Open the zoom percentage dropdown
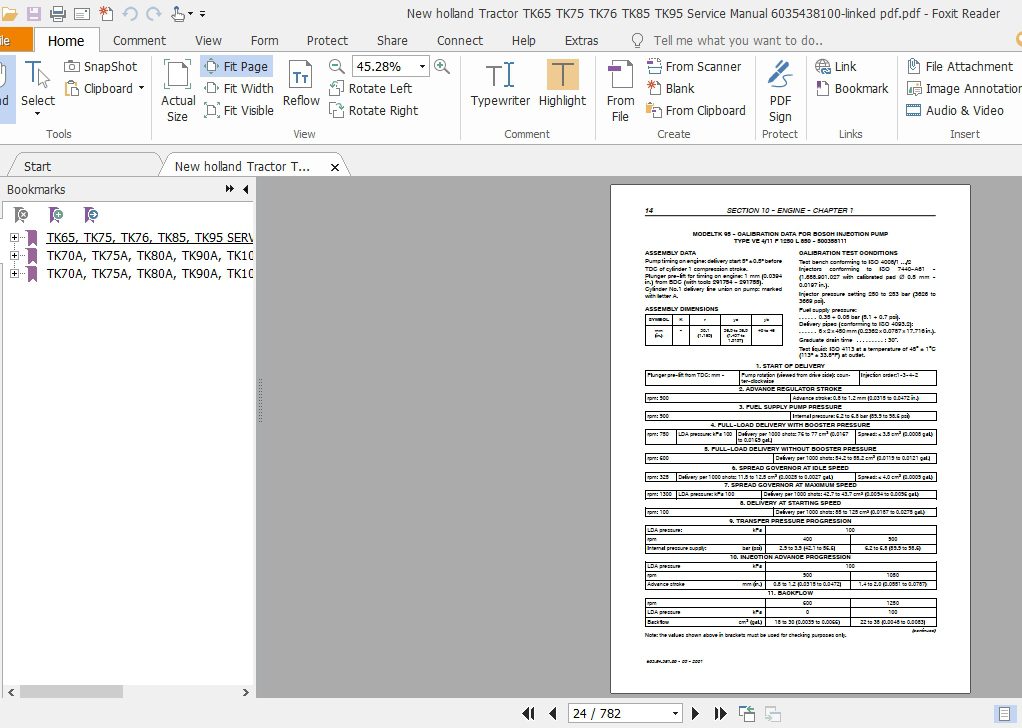Viewport: 1022px width, 728px height. (422, 66)
